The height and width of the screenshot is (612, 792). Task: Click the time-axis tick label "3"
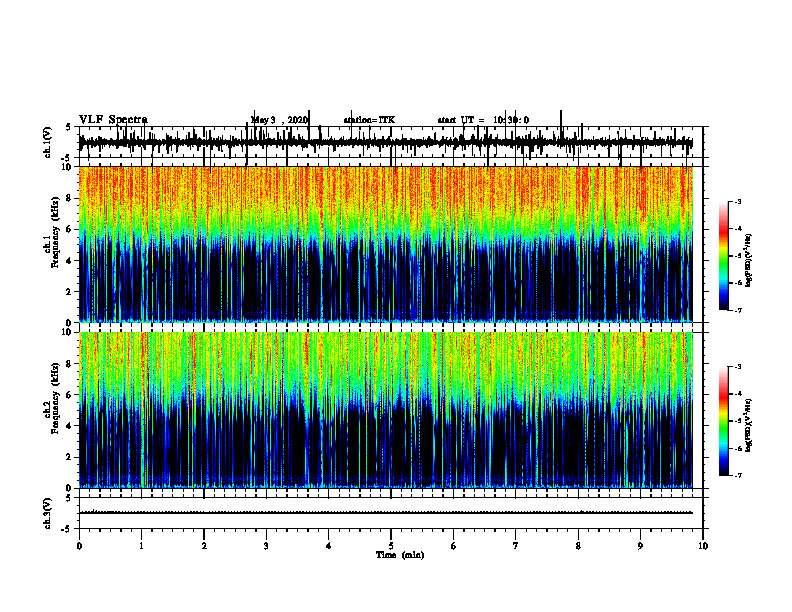click(266, 546)
